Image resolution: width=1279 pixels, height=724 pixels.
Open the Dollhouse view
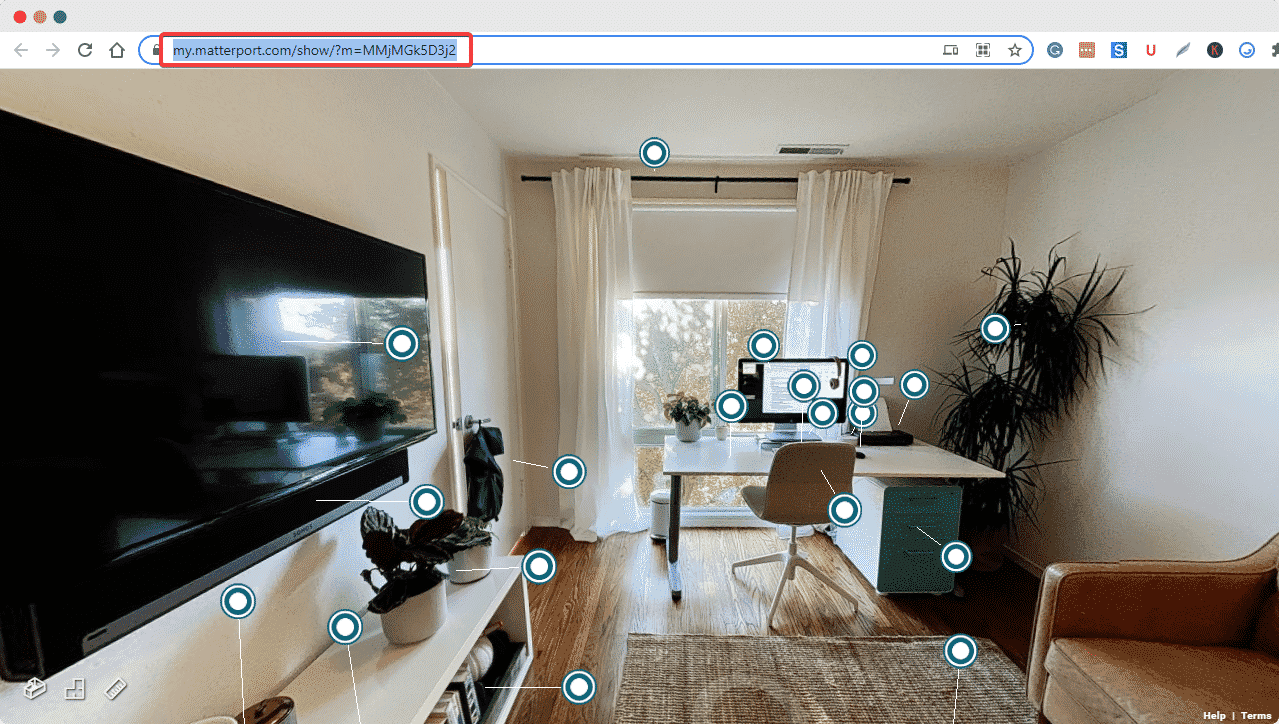tap(34, 688)
